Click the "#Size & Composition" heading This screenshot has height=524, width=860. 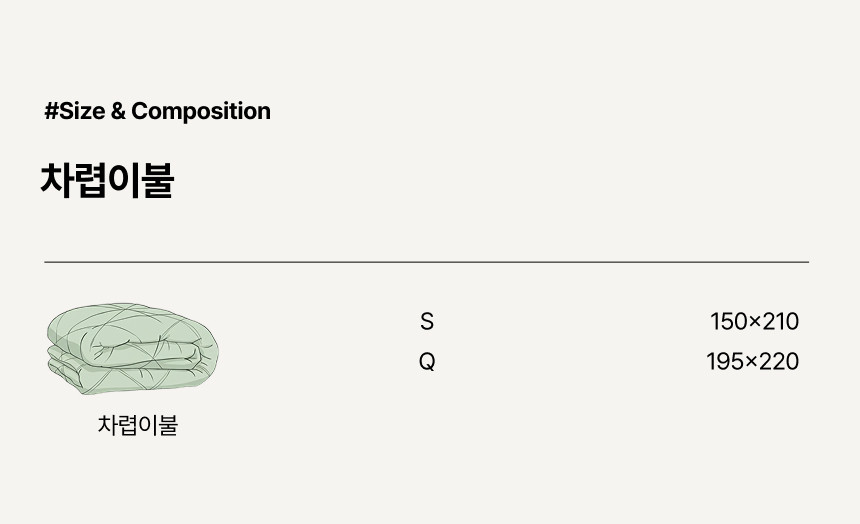click(157, 111)
